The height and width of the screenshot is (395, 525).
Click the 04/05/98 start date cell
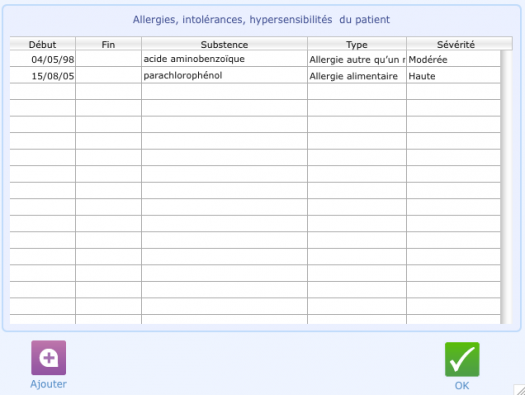tap(43, 59)
